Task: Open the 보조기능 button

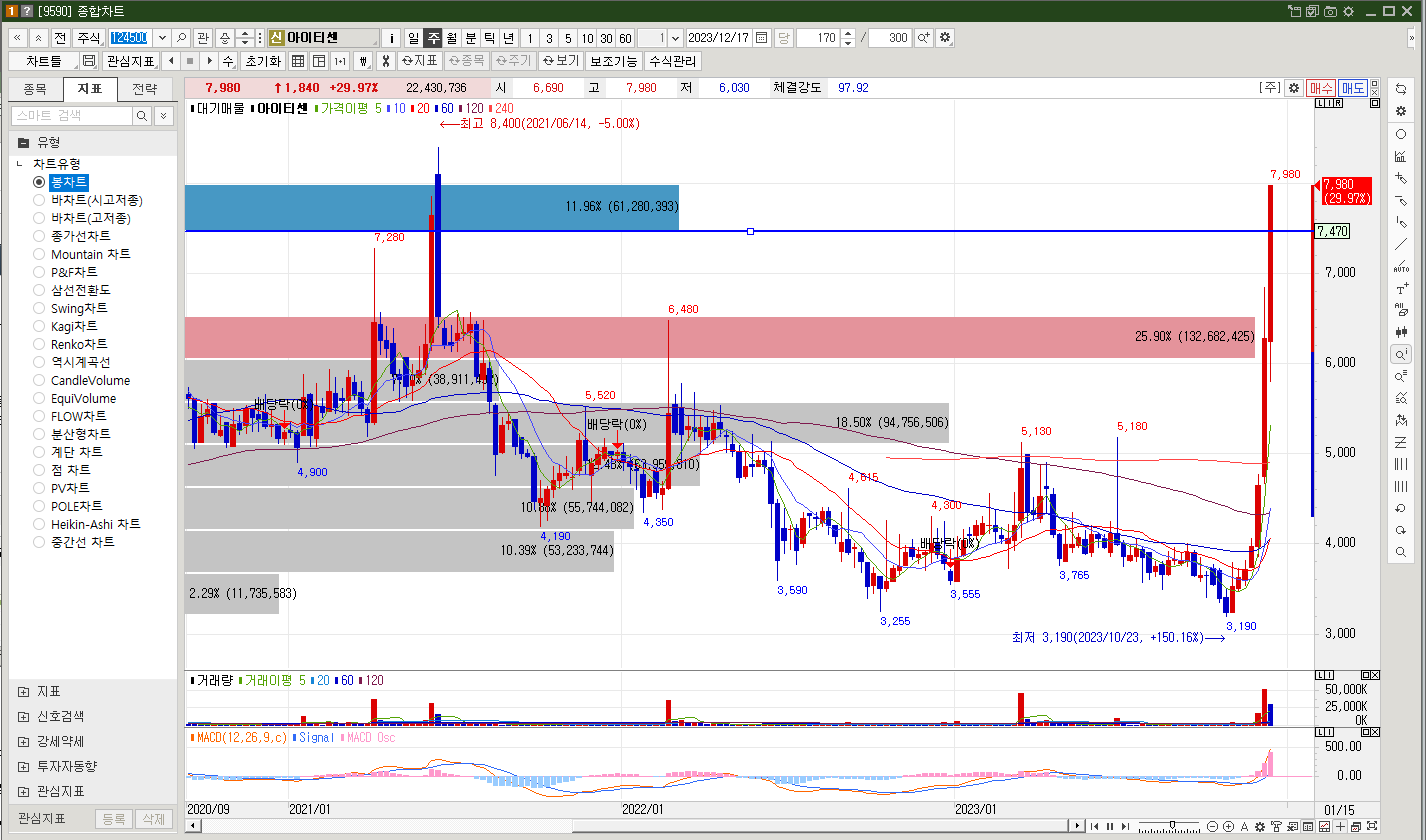Action: (x=613, y=61)
